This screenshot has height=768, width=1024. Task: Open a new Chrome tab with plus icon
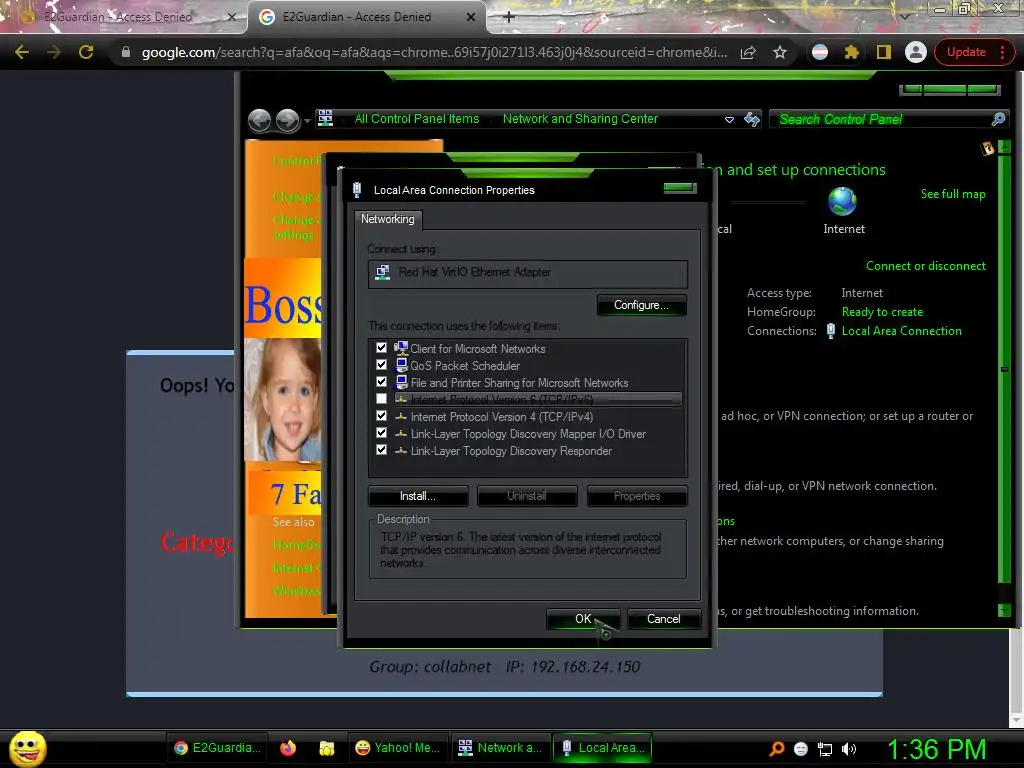tap(509, 17)
